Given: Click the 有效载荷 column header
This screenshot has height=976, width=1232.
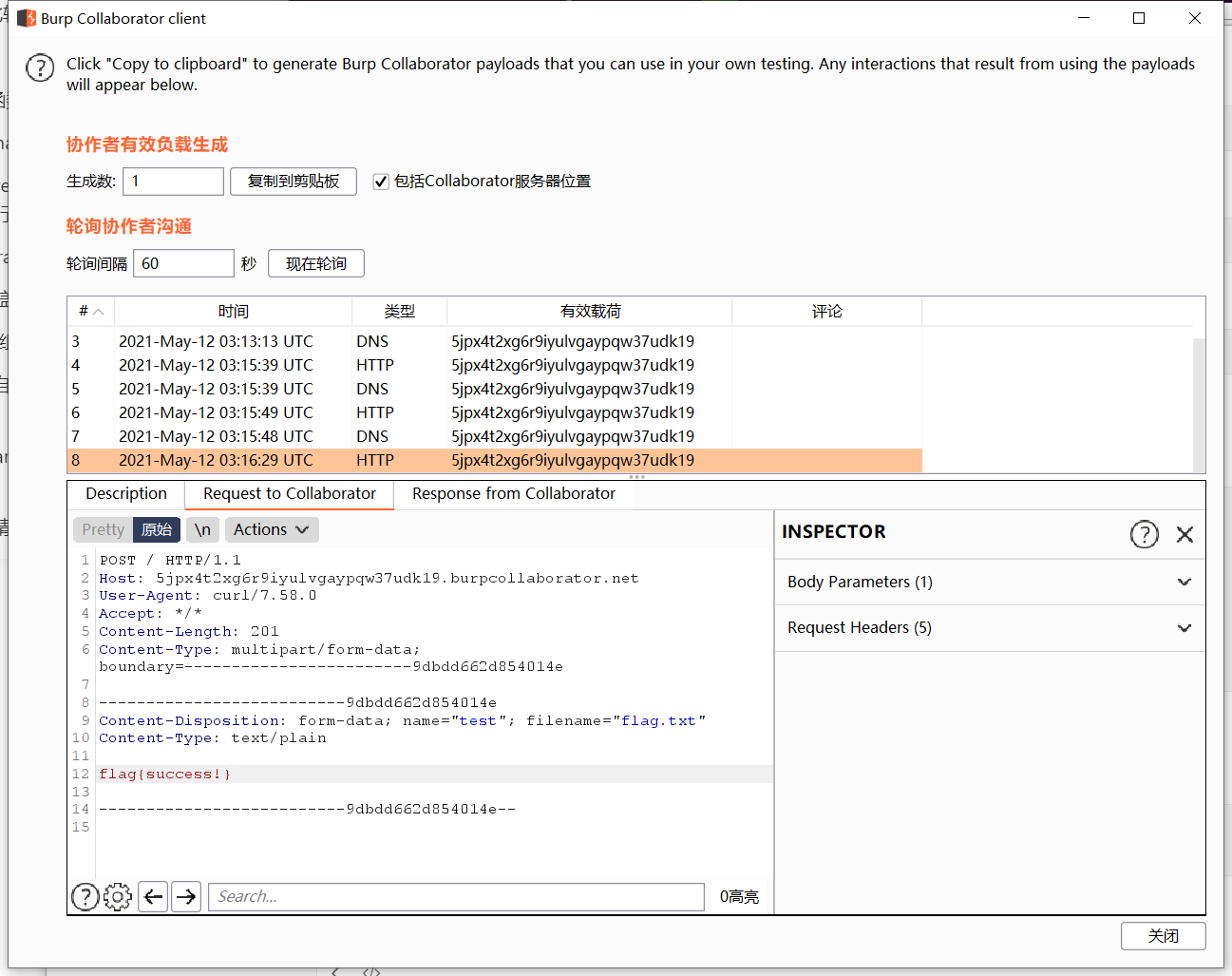Looking at the screenshot, I should point(589,311).
